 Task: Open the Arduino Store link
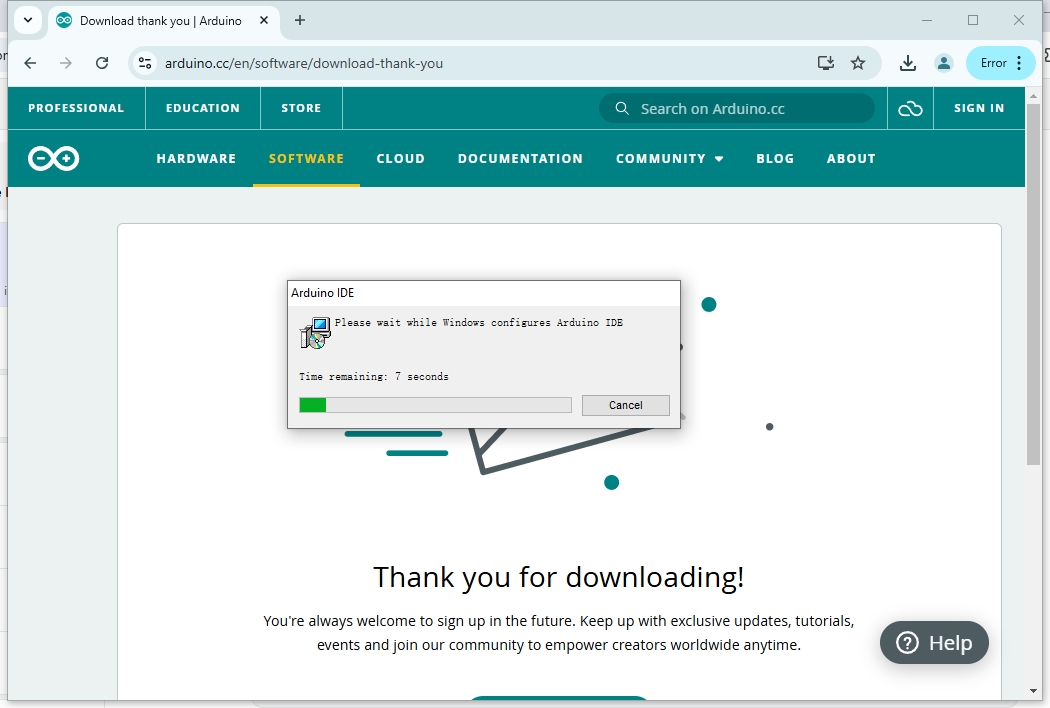point(301,108)
